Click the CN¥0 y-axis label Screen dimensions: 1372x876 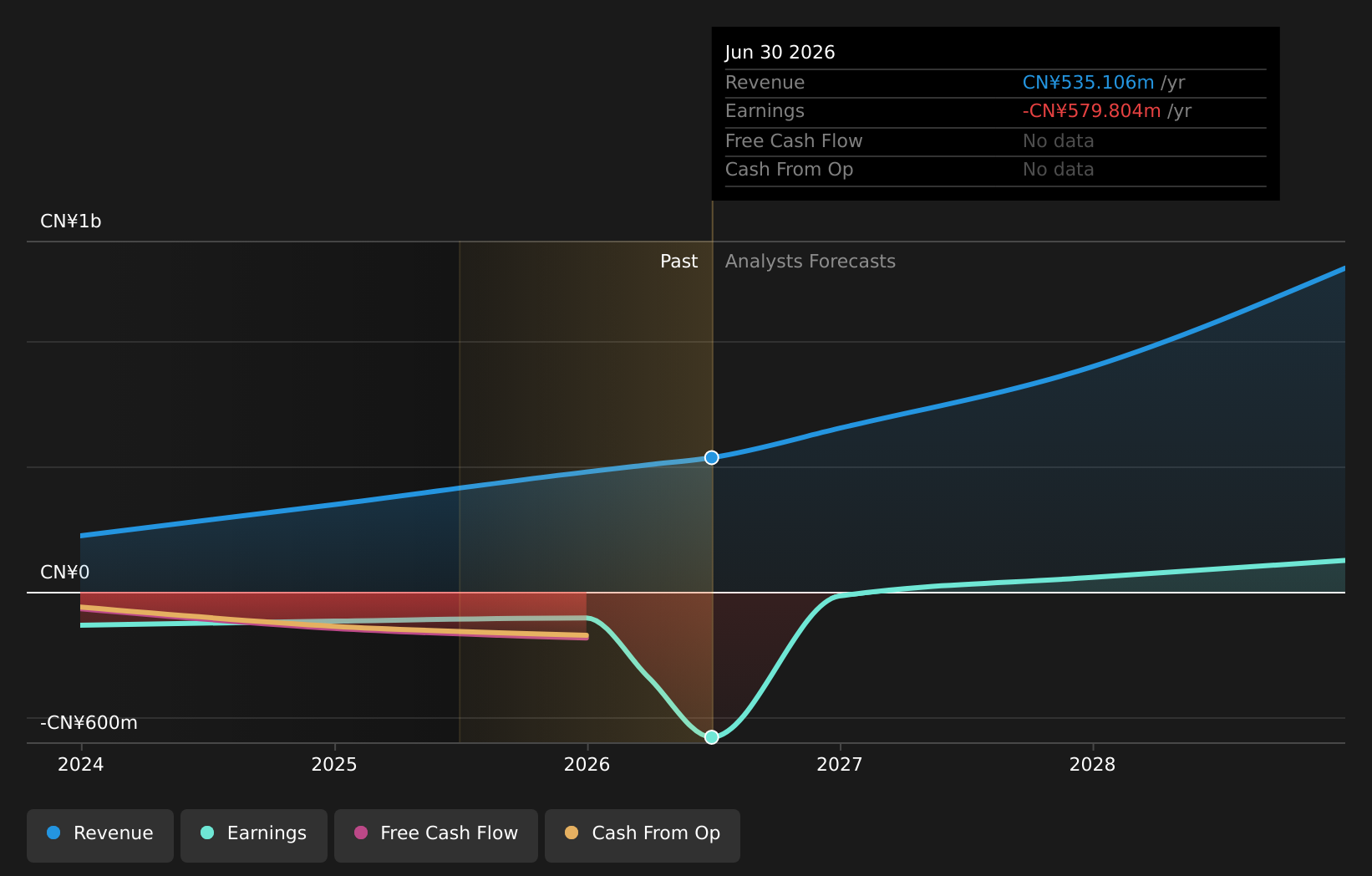pos(65,573)
